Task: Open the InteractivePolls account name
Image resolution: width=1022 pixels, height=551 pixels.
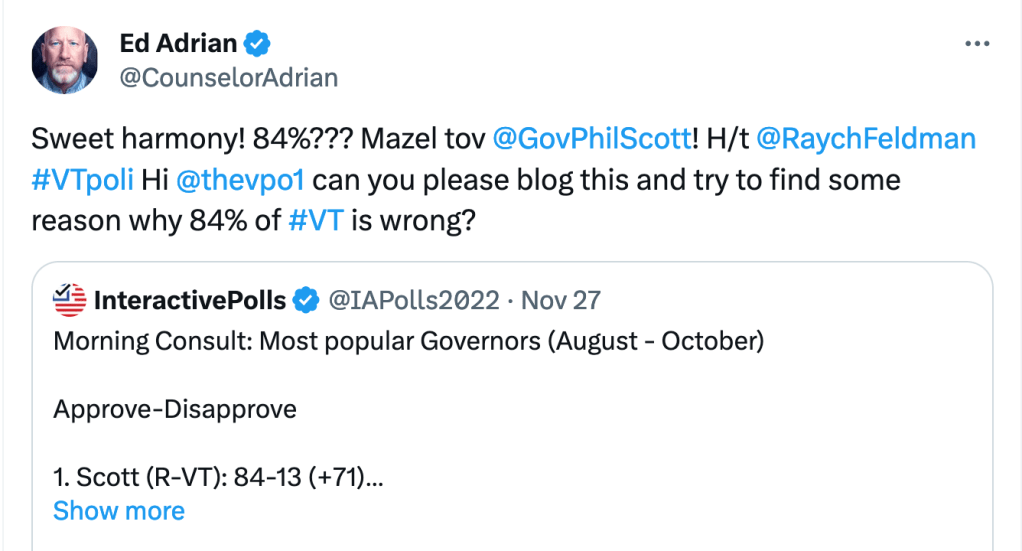Action: tap(190, 299)
